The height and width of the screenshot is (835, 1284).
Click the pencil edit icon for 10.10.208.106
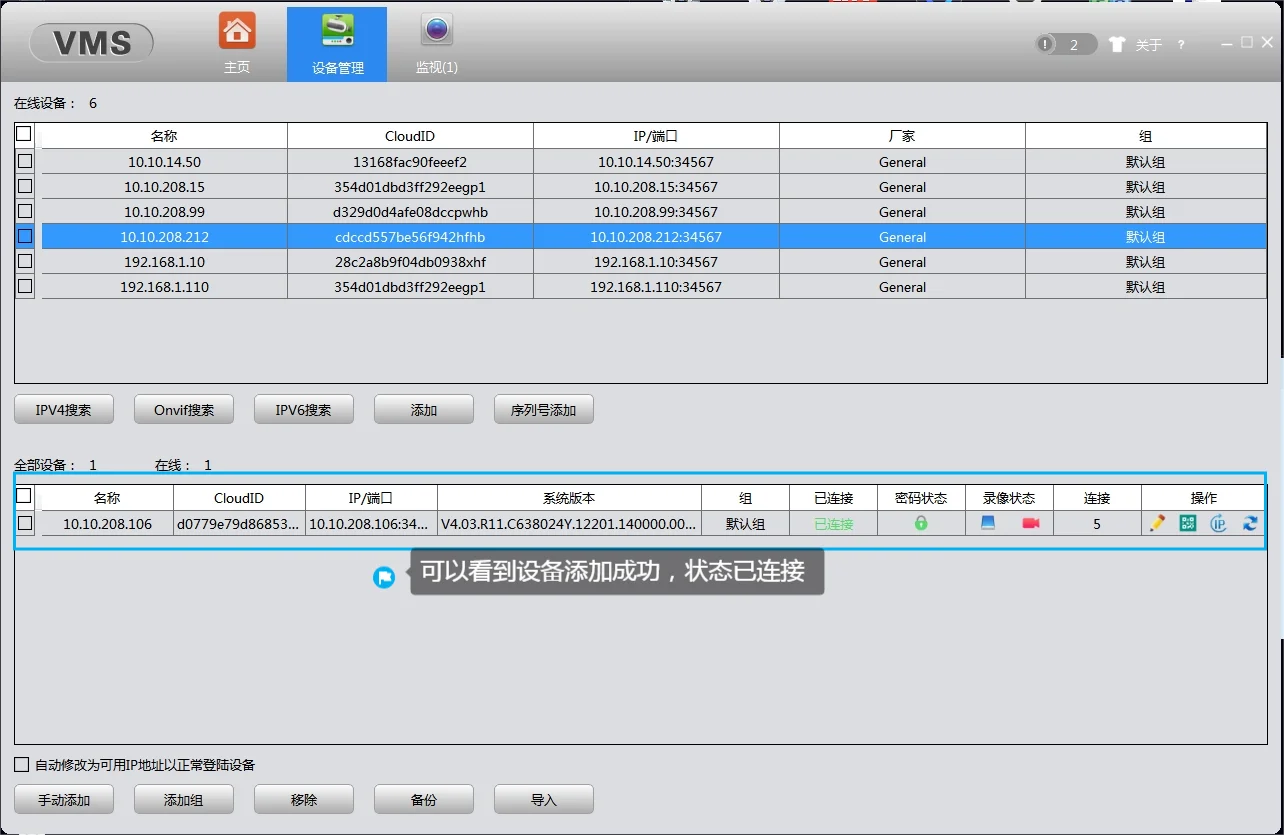(1157, 522)
